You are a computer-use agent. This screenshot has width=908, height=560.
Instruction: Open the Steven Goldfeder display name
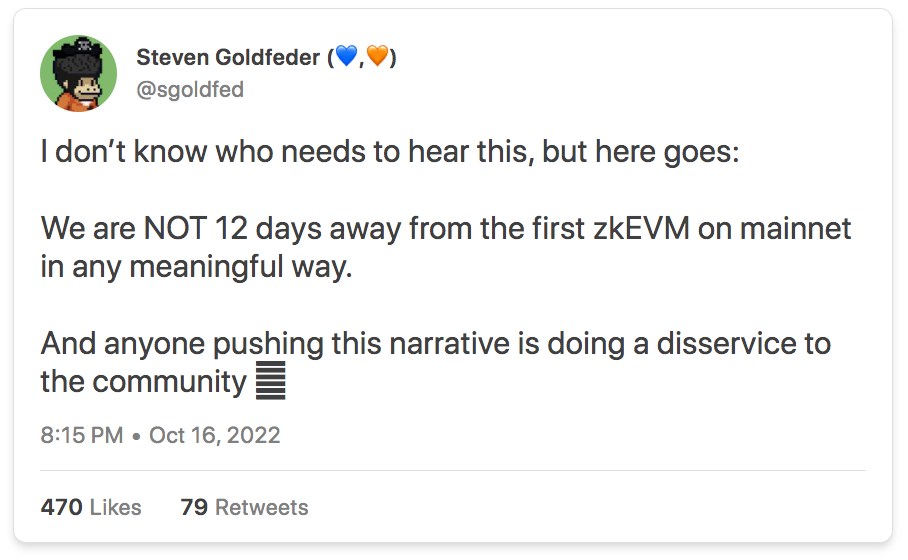pos(228,57)
